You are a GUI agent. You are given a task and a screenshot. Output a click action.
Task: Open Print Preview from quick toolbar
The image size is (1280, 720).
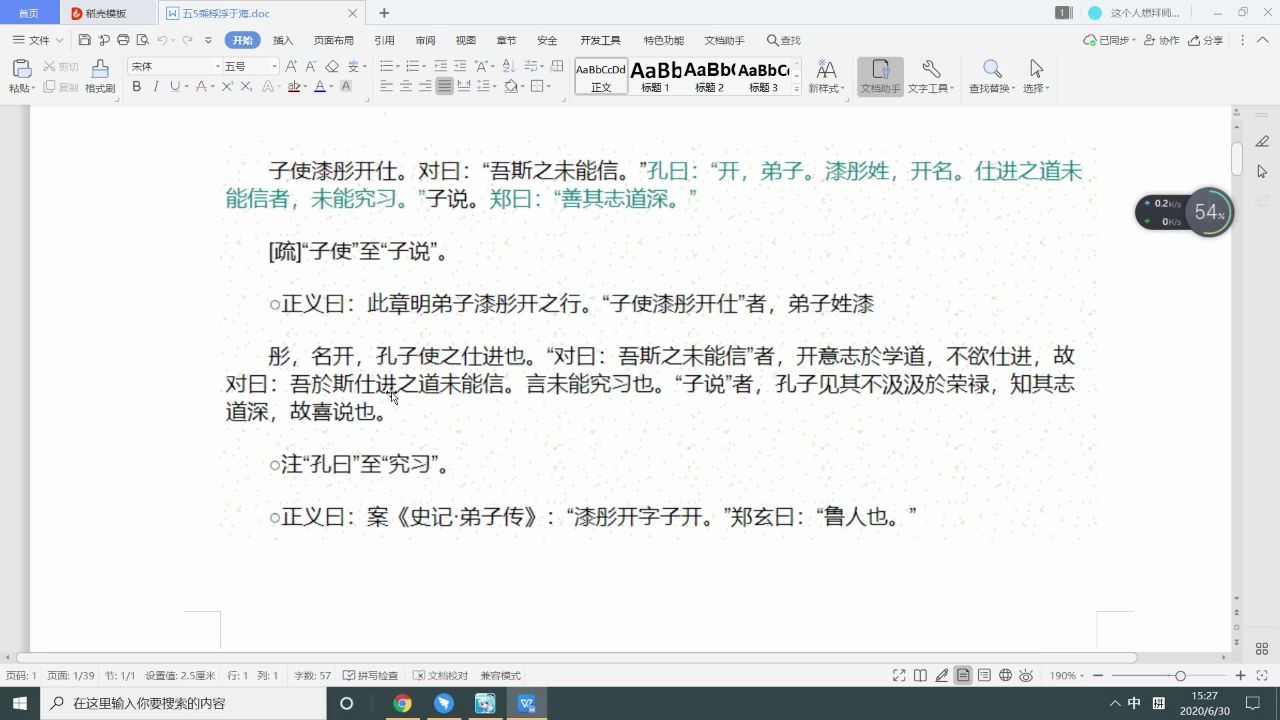click(142, 40)
